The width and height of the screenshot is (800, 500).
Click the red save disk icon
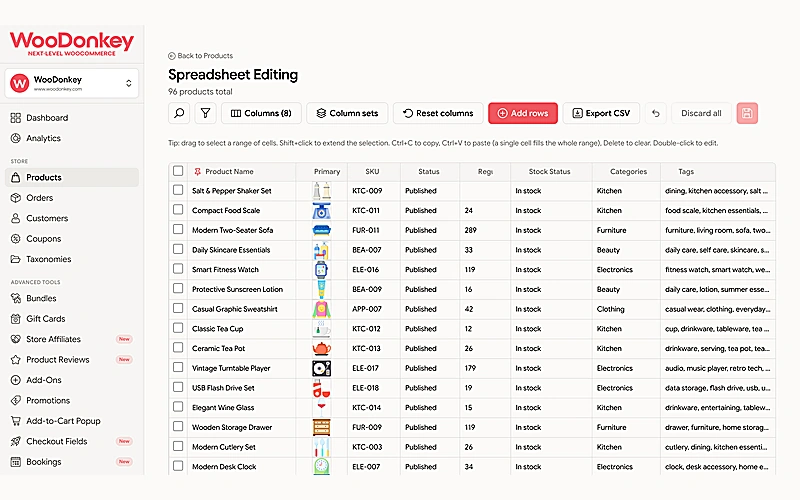(747, 113)
